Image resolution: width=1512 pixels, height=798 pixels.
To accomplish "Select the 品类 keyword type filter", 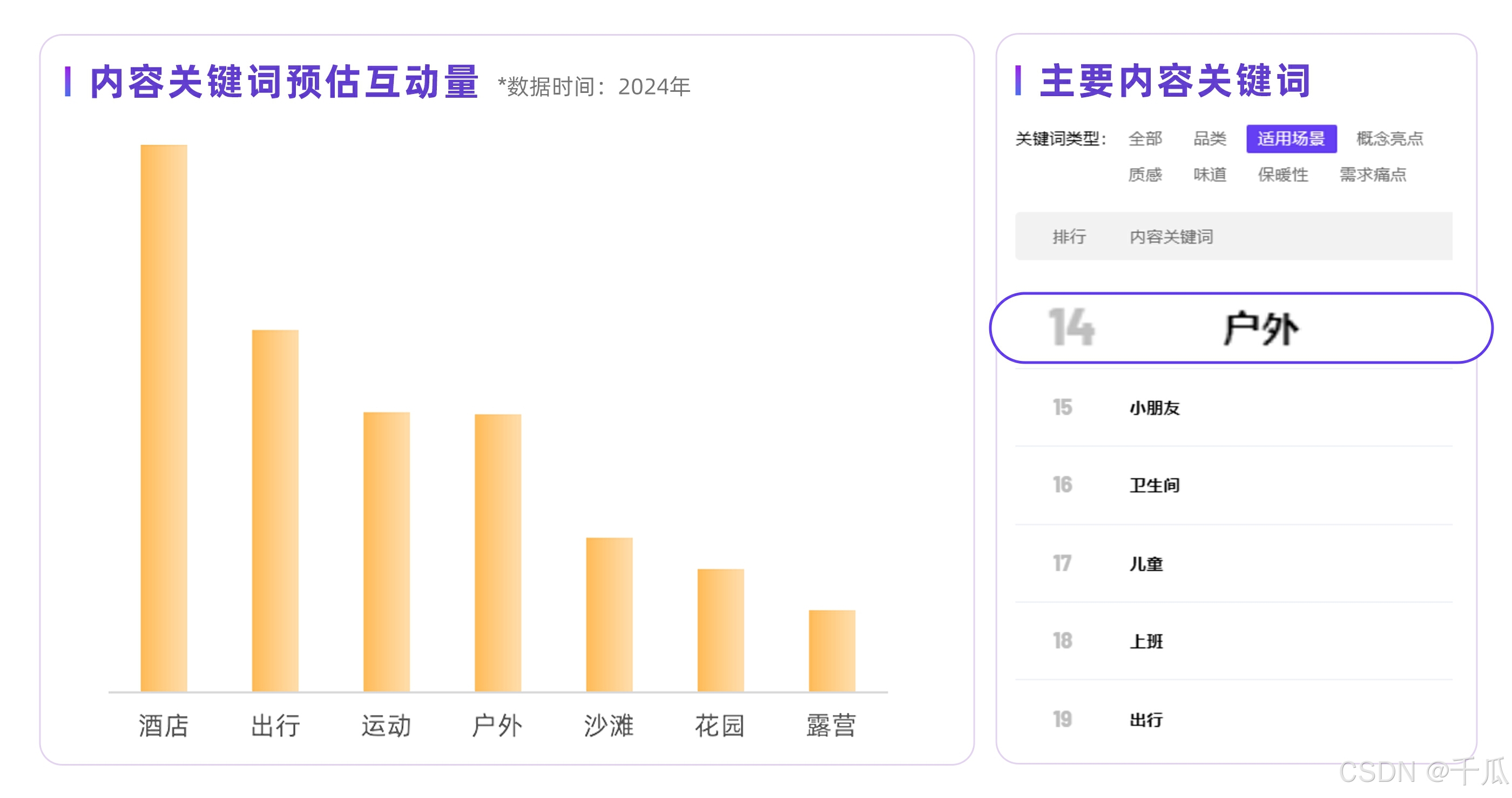I will click(x=1209, y=138).
